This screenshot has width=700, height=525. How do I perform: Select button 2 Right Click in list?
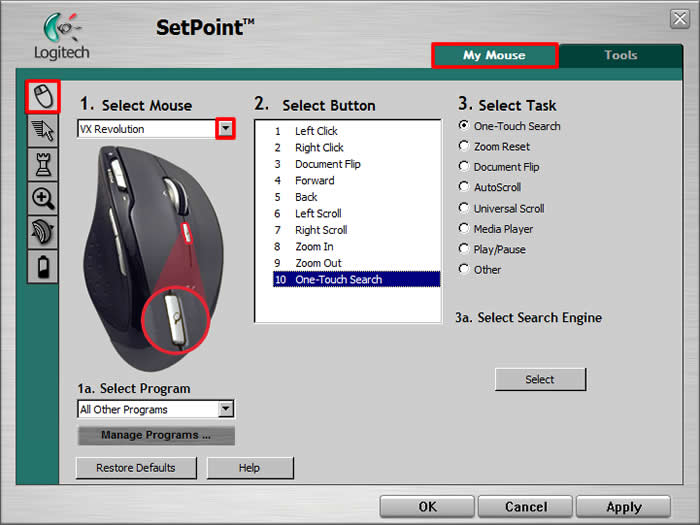pos(356,148)
